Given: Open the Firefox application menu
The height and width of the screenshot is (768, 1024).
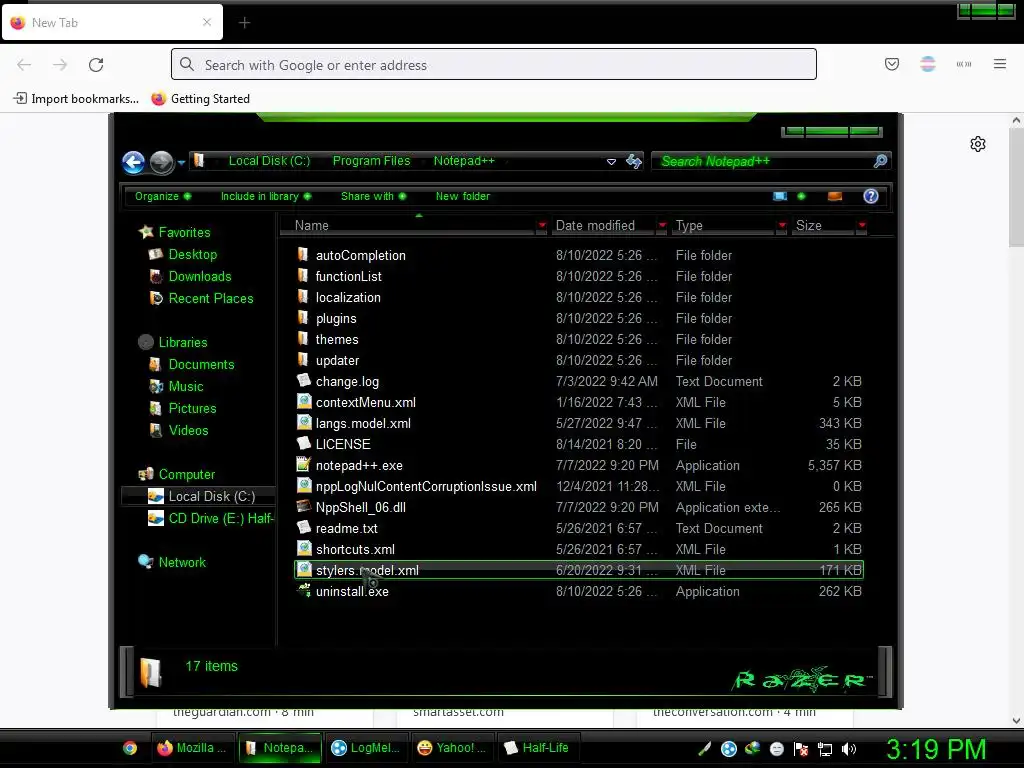Looking at the screenshot, I should pos(1000,64).
